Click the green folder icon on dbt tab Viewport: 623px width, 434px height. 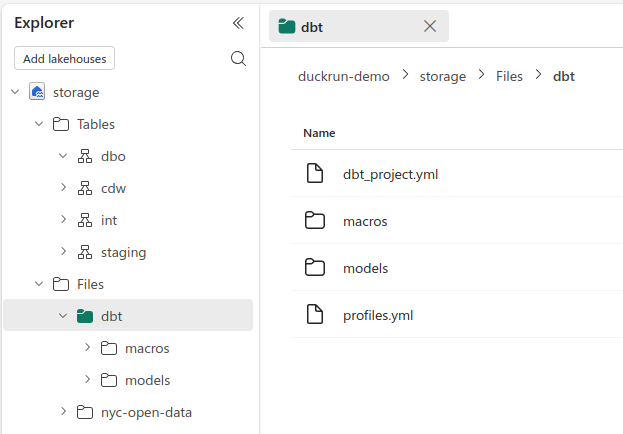tap(286, 26)
